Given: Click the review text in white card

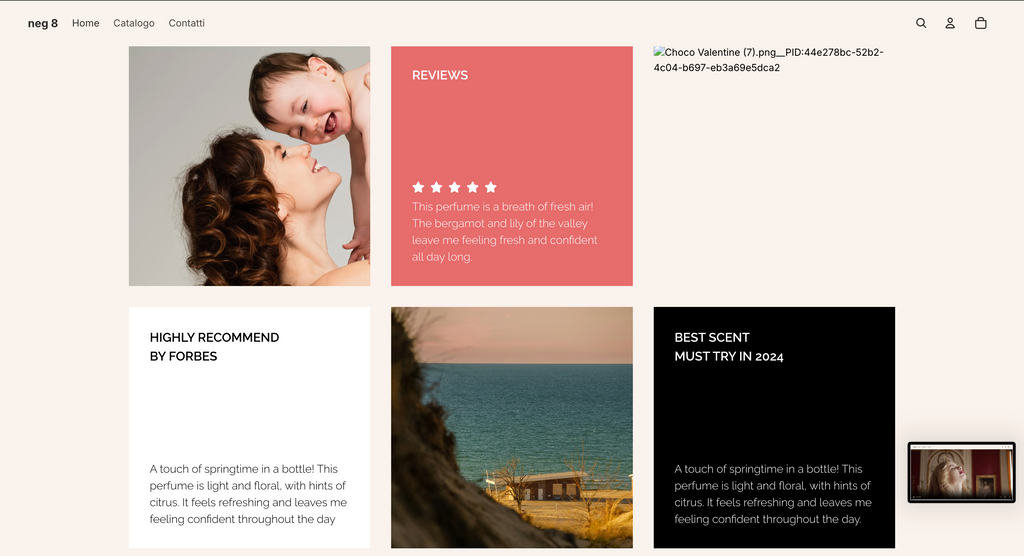Looking at the screenshot, I should tap(248, 493).
